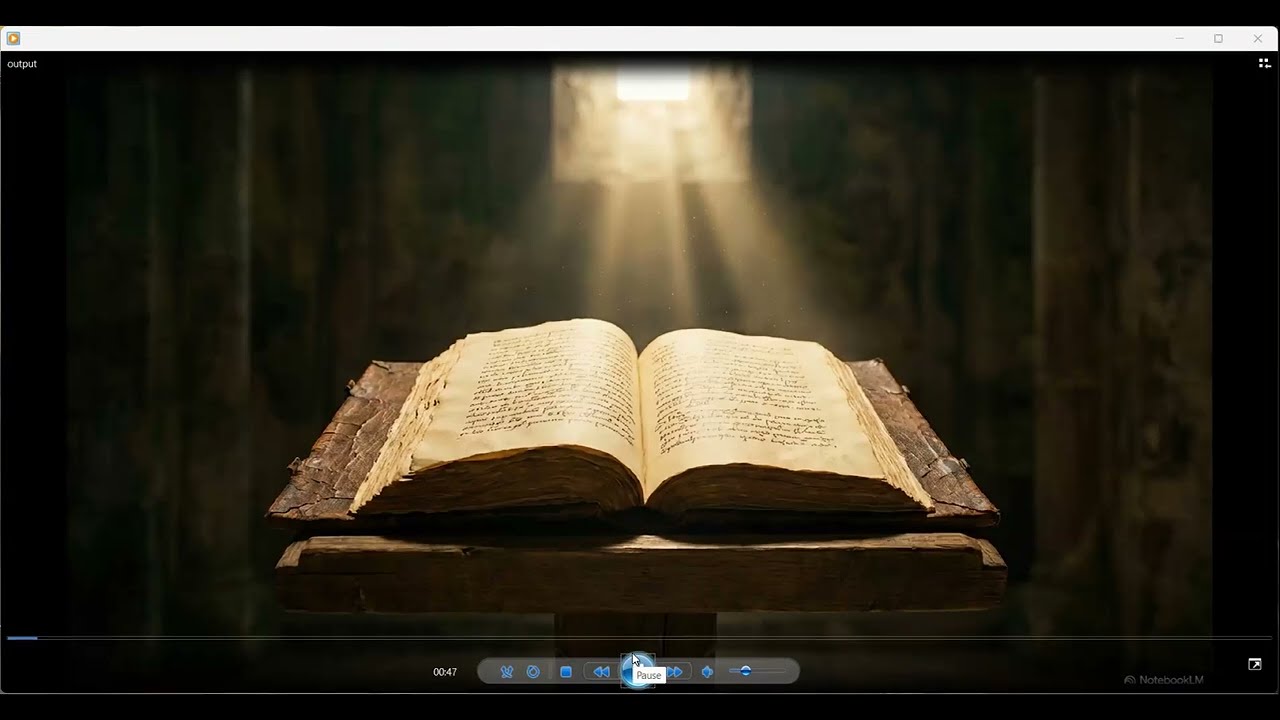Viewport: 1280px width, 720px height.
Task: Minimize the media player window
Action: pyautogui.click(x=1180, y=38)
